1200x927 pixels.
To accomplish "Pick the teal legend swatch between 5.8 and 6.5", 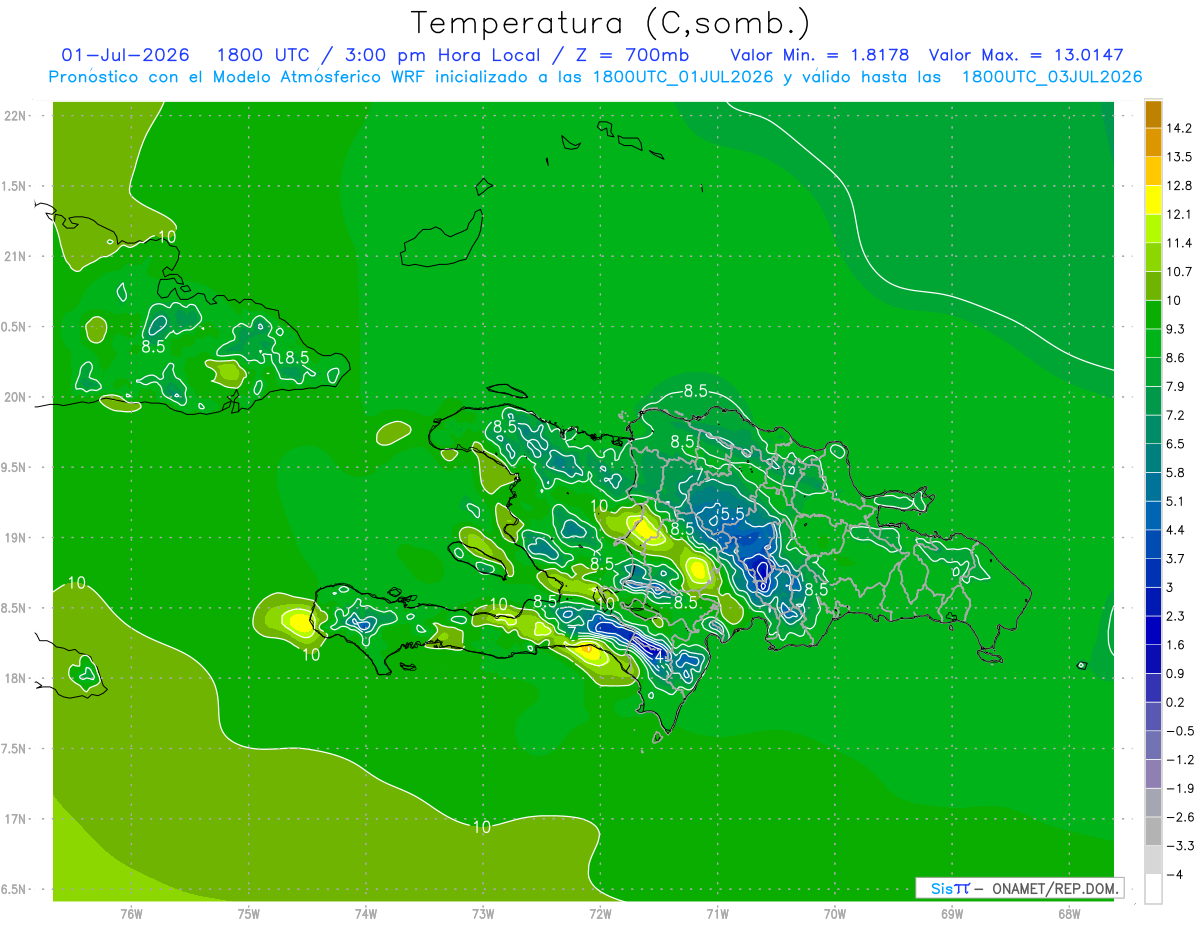I will (x=1153, y=457).
